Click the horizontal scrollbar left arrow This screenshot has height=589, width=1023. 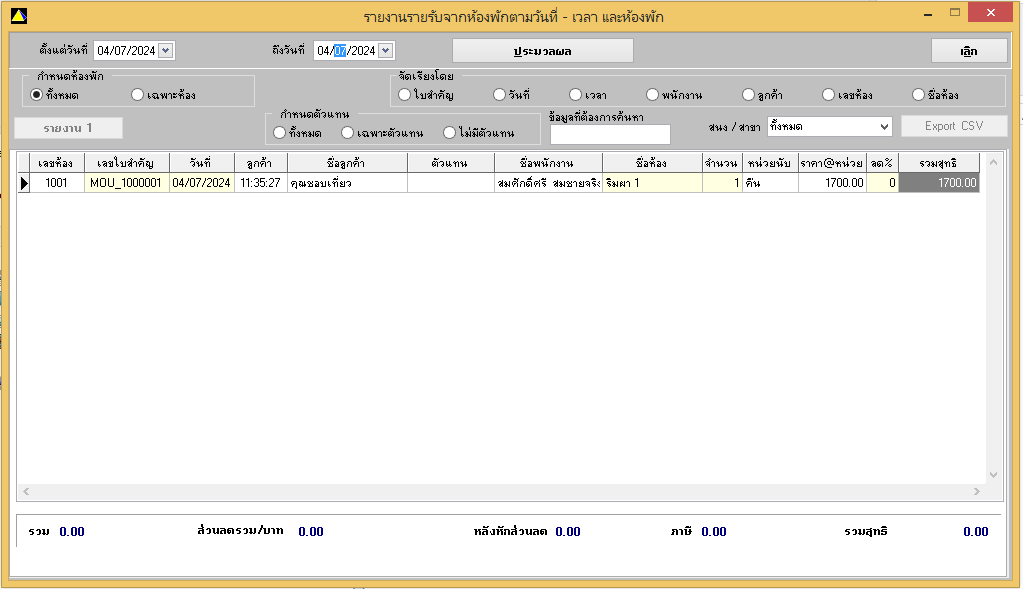click(26, 492)
